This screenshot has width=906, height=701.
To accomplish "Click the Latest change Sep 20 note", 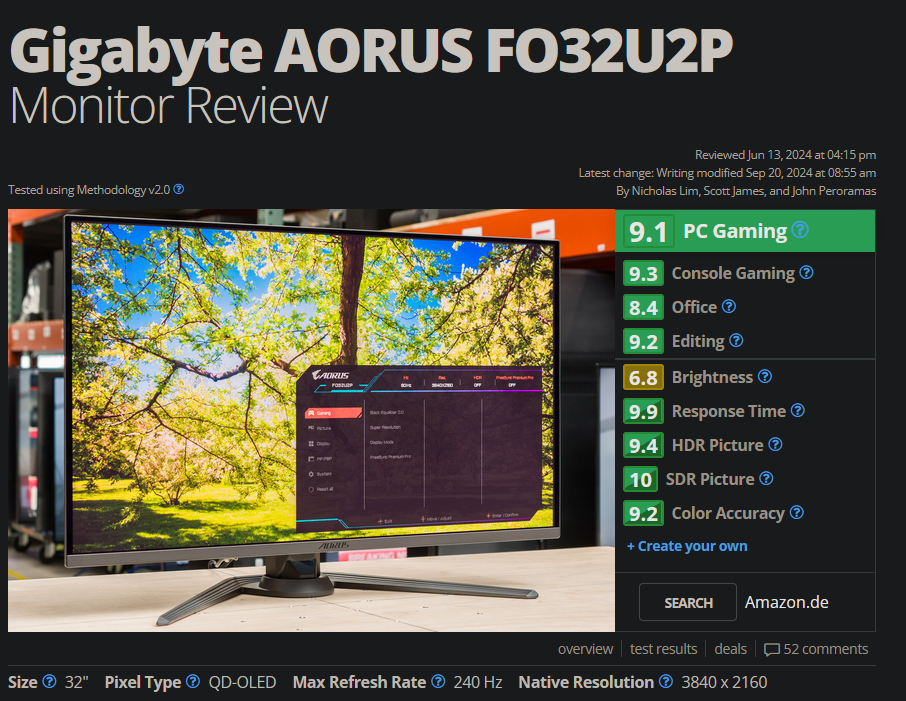I will point(727,173).
